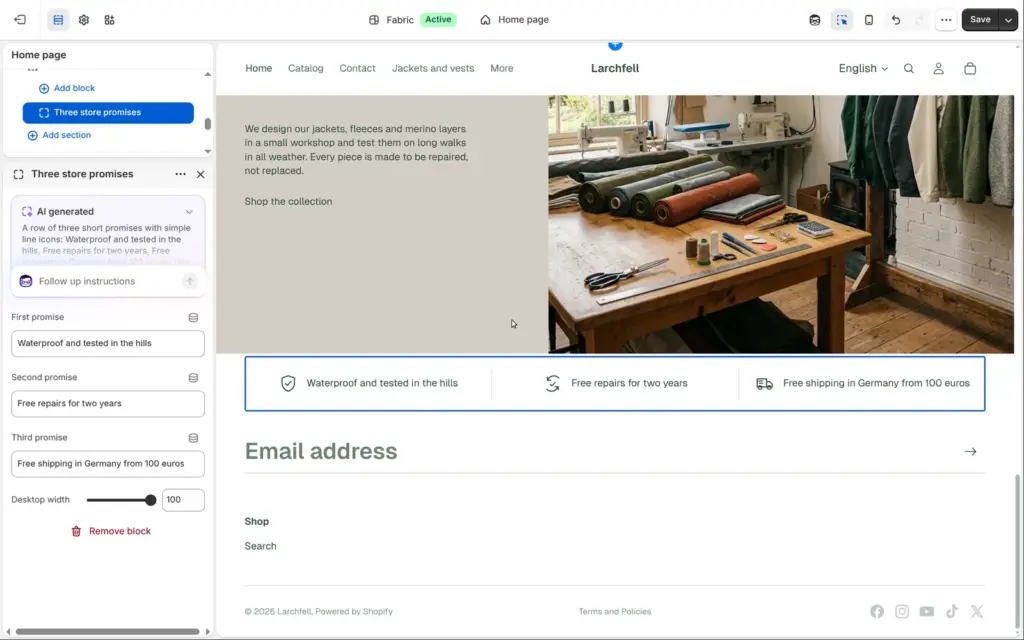Open Jackets and vests nav item
1024x640 pixels.
[433, 69]
